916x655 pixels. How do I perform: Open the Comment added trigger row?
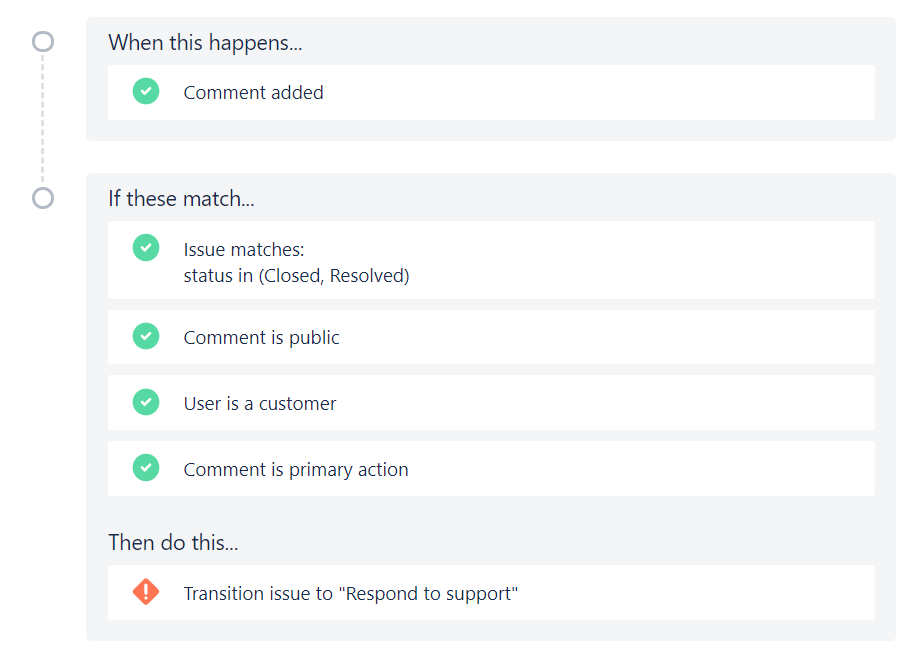(491, 92)
